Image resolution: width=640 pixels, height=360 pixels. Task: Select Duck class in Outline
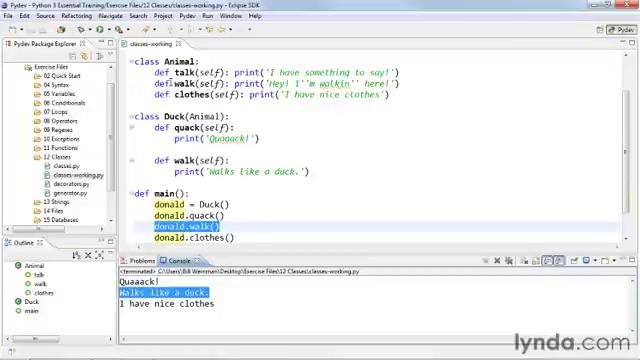click(x=31, y=302)
